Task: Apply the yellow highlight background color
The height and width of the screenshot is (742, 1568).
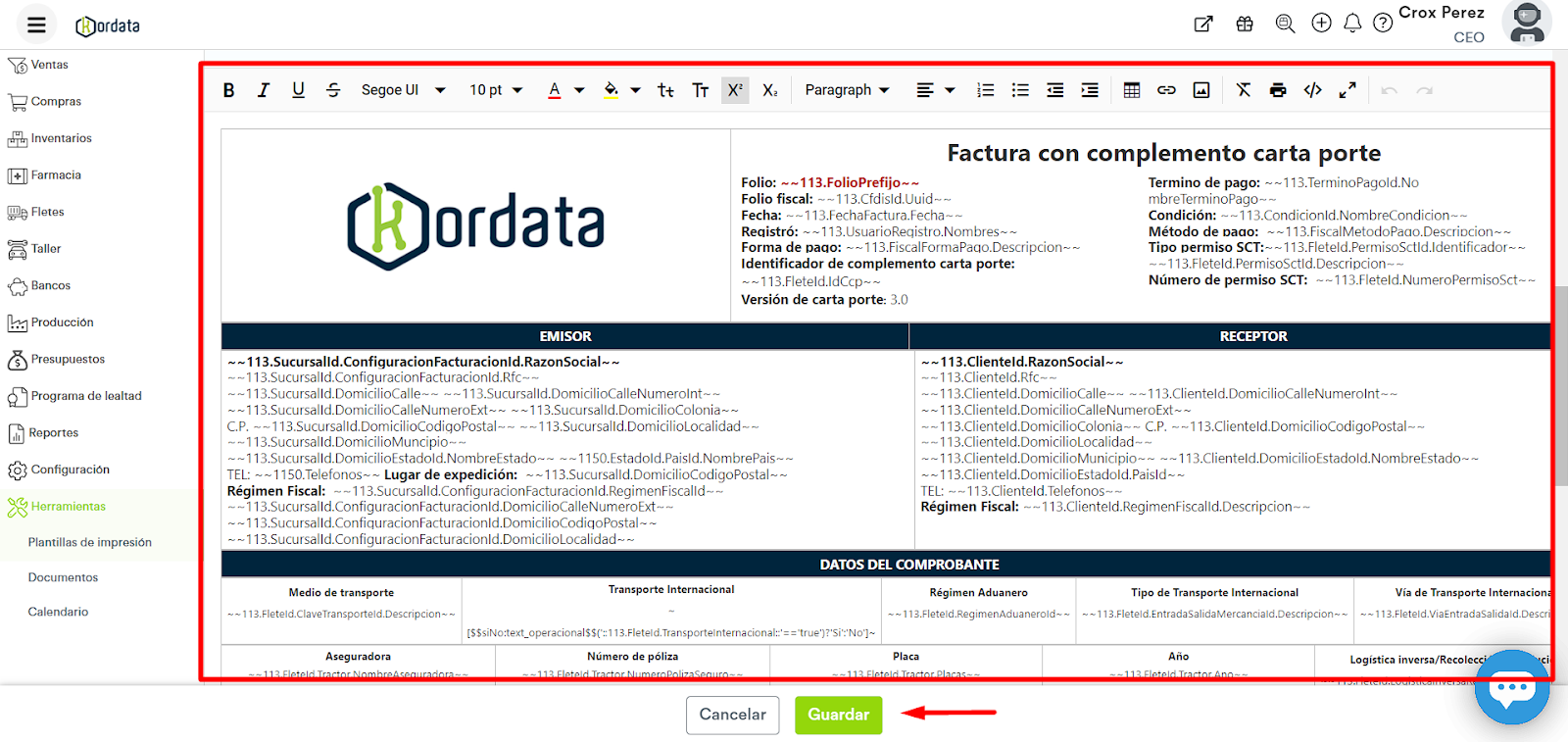Action: [x=611, y=90]
